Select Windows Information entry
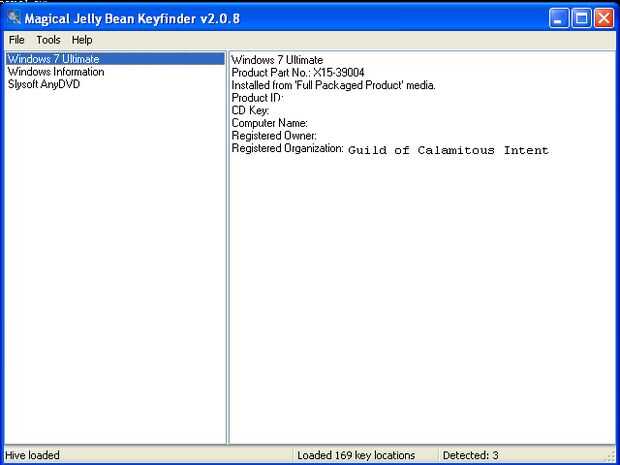 pyautogui.click(x=56, y=72)
